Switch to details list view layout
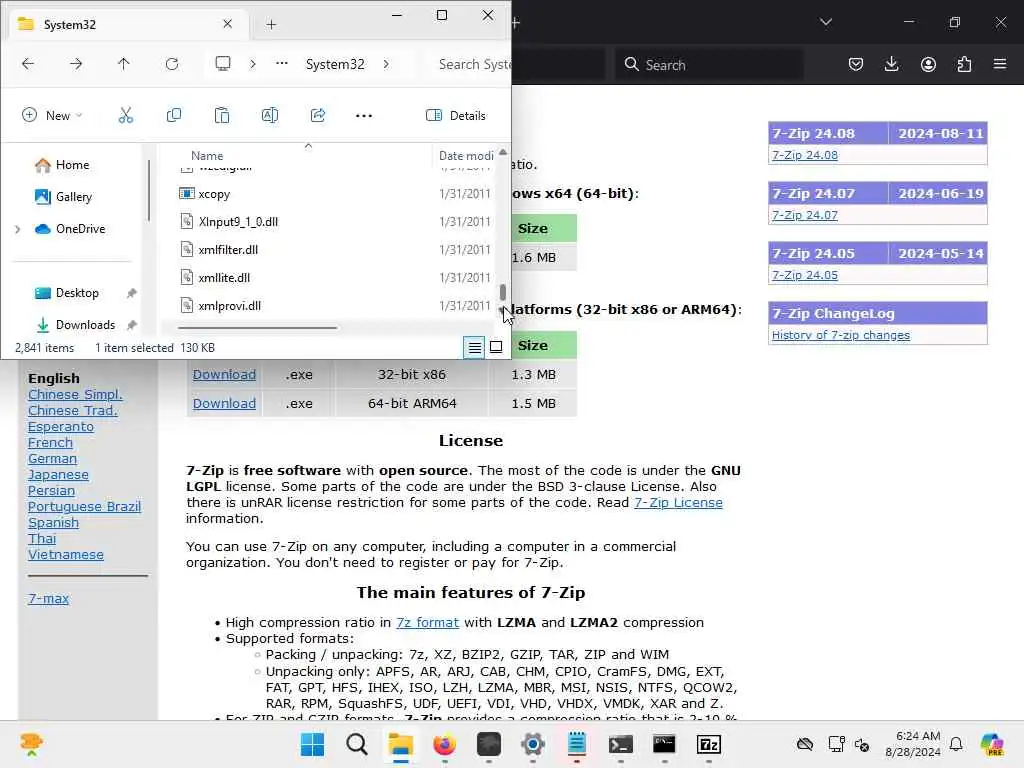Screen dimensions: 1024x768 point(474,347)
